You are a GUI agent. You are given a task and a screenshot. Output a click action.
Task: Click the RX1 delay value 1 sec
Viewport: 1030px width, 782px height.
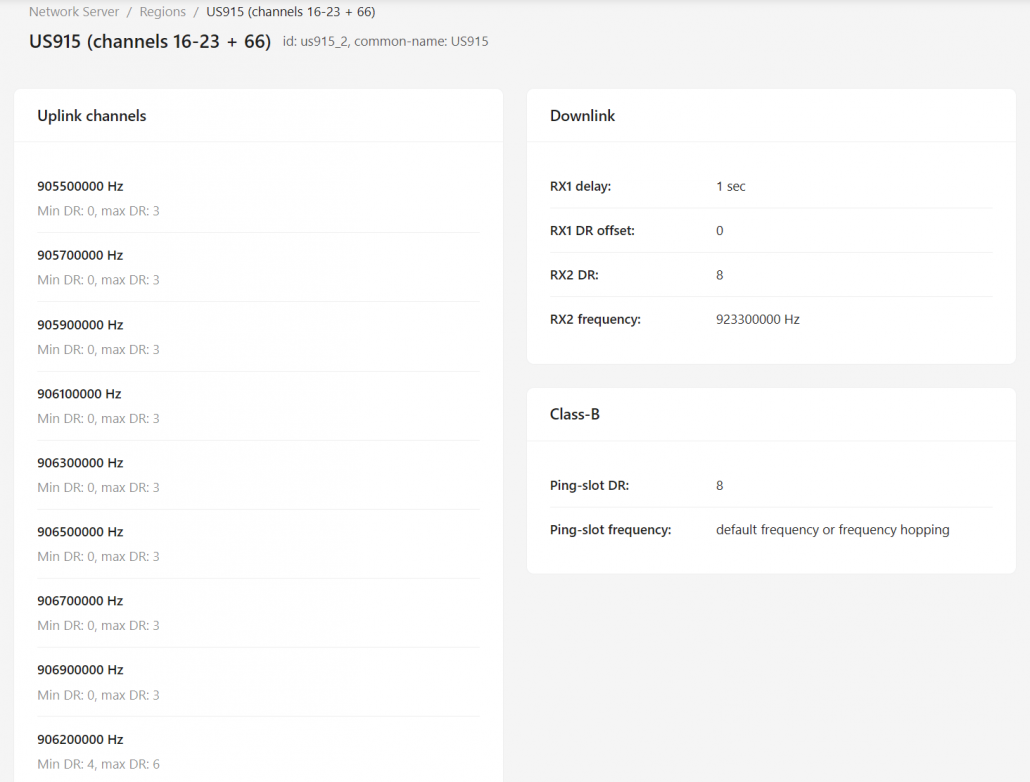click(731, 187)
